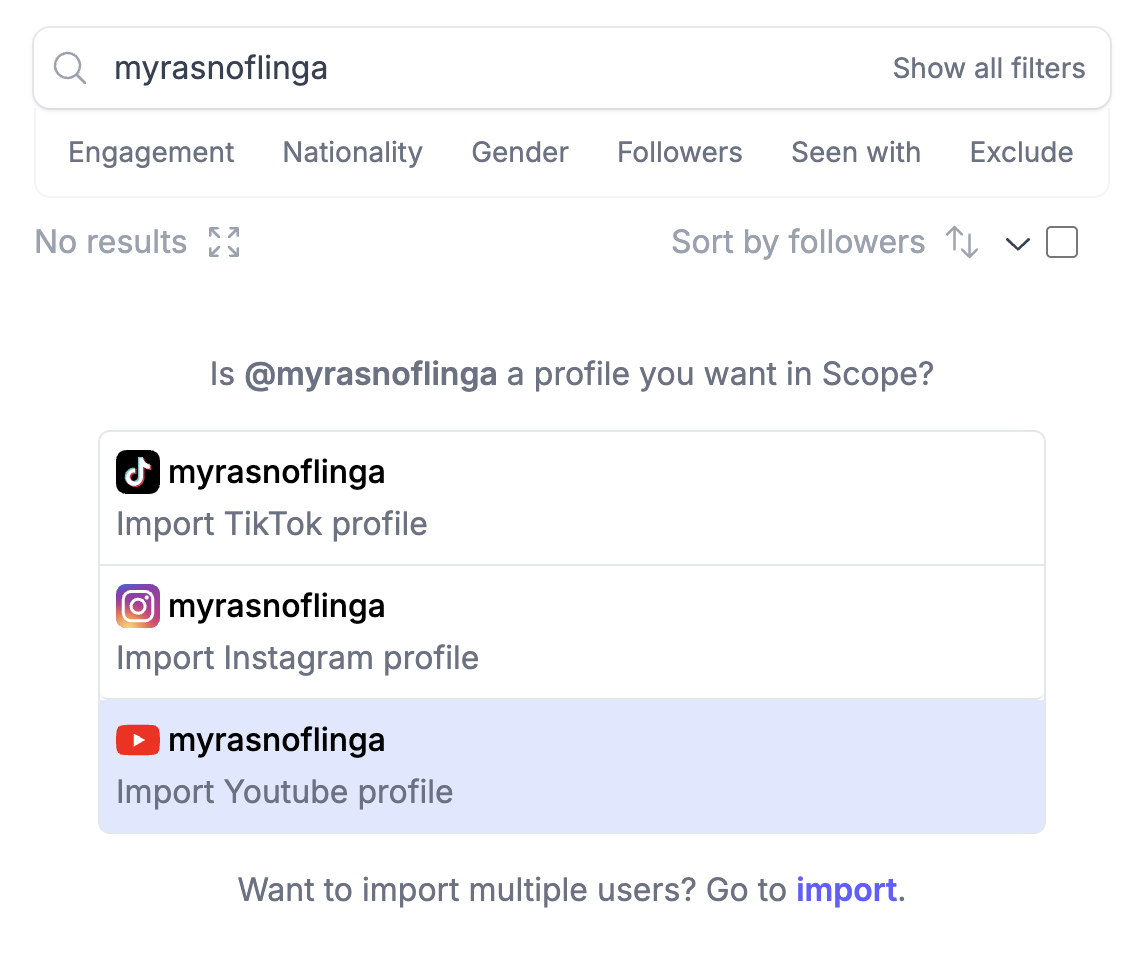1144x960 pixels.
Task: Open the Nationality filter
Action: 353,152
